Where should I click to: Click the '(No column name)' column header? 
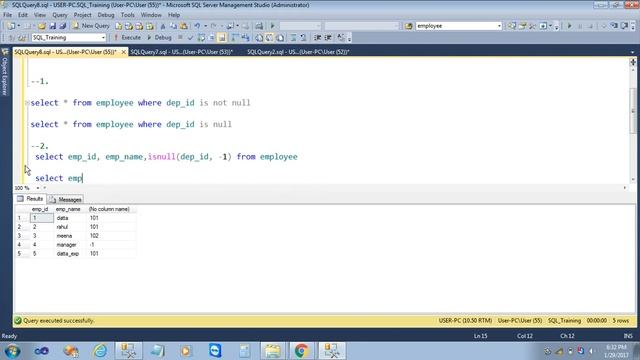click(x=111, y=209)
